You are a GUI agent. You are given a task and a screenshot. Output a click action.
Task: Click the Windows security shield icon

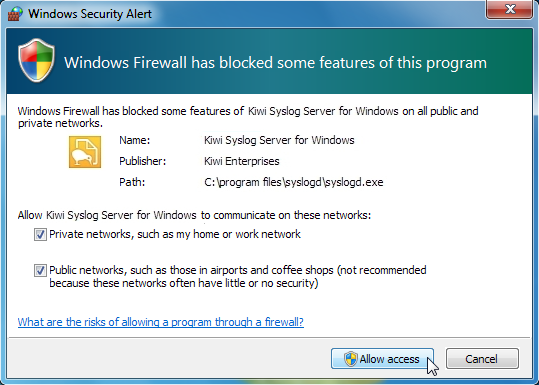[36, 60]
